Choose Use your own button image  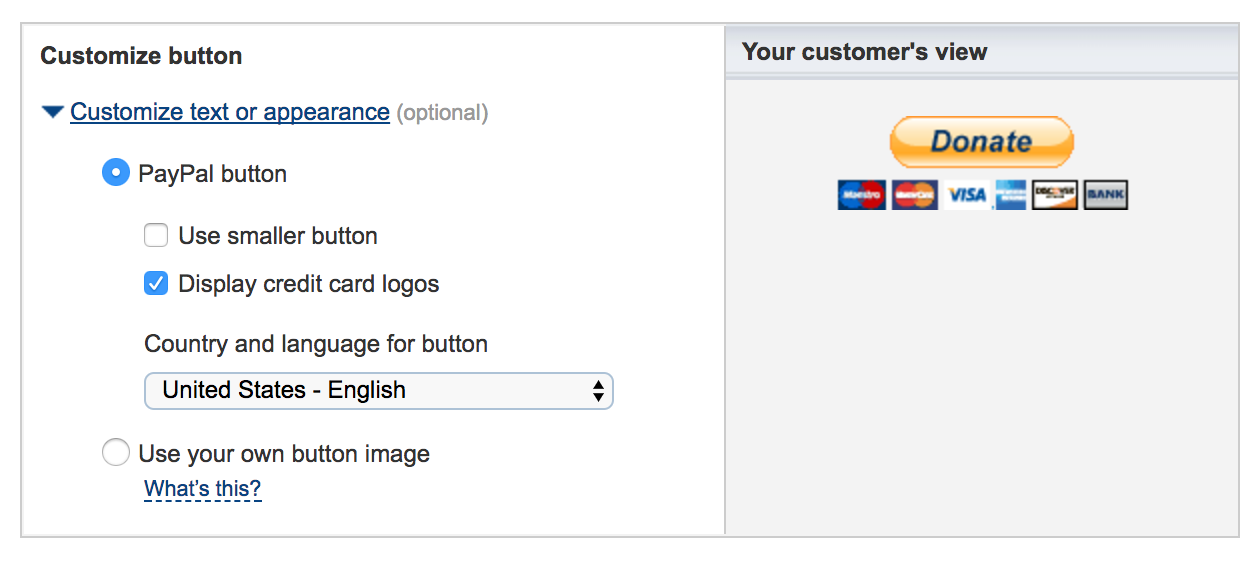116,454
